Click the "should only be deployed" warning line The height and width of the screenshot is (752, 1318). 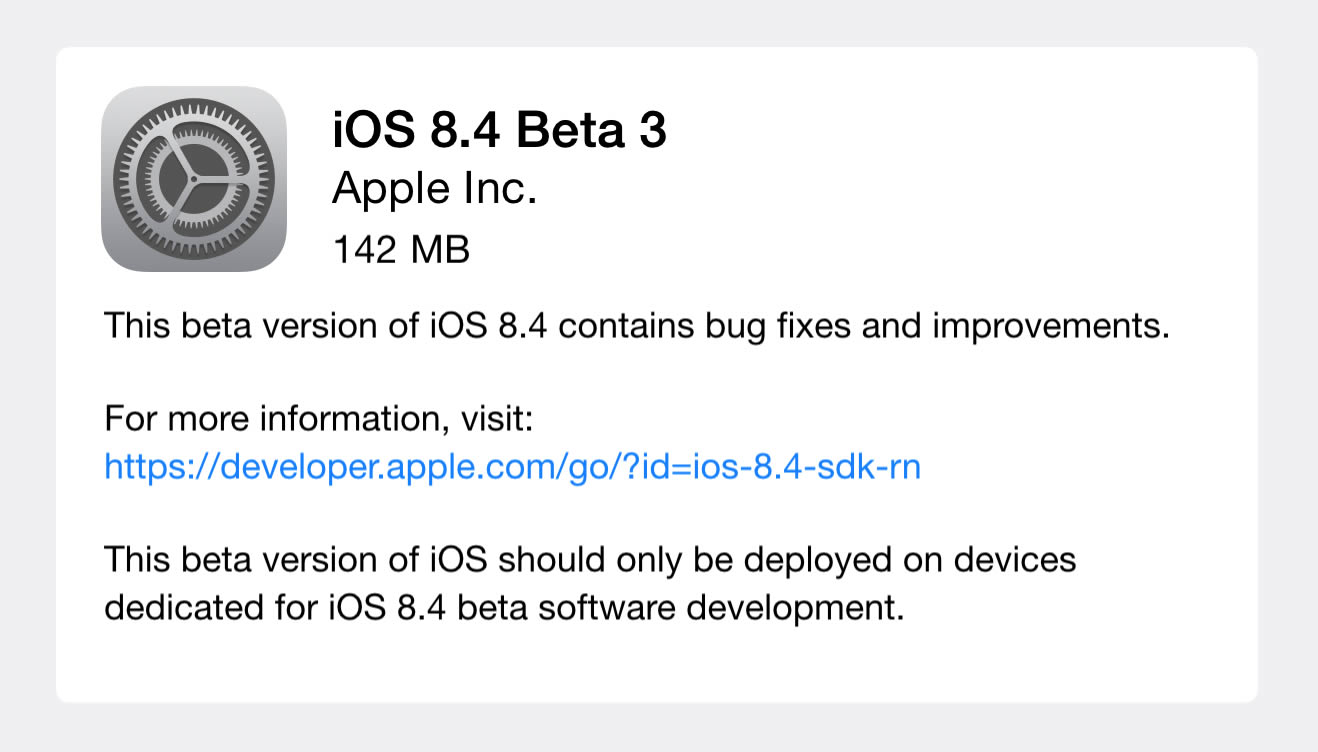(590, 559)
